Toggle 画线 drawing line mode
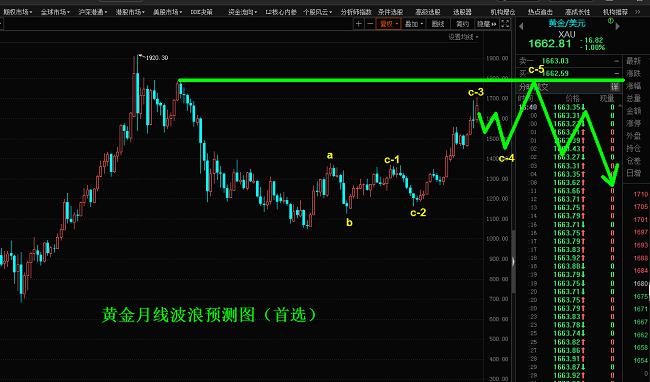The width and height of the screenshot is (650, 382). coord(438,24)
